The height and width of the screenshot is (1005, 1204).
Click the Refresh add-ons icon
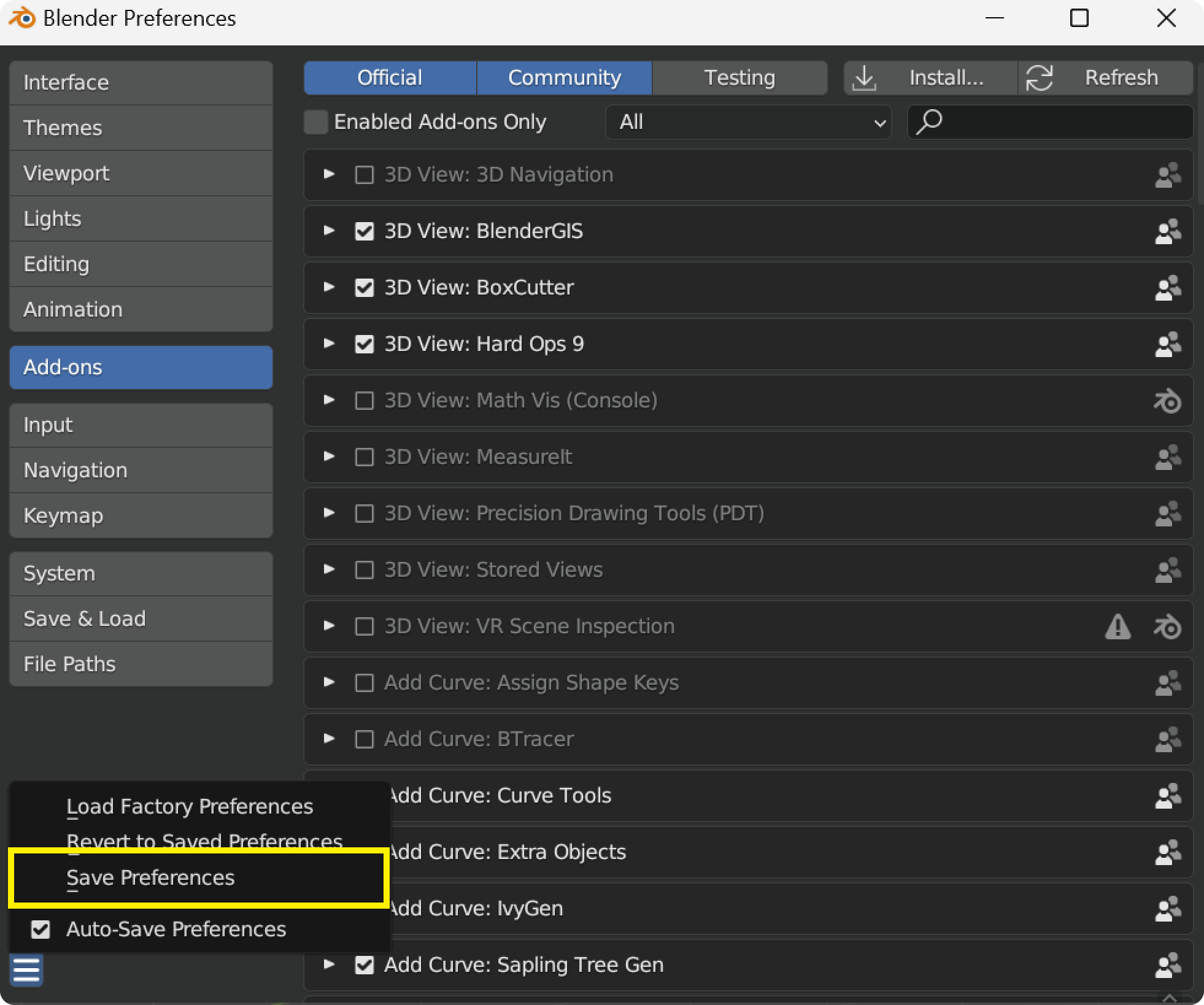[1040, 78]
